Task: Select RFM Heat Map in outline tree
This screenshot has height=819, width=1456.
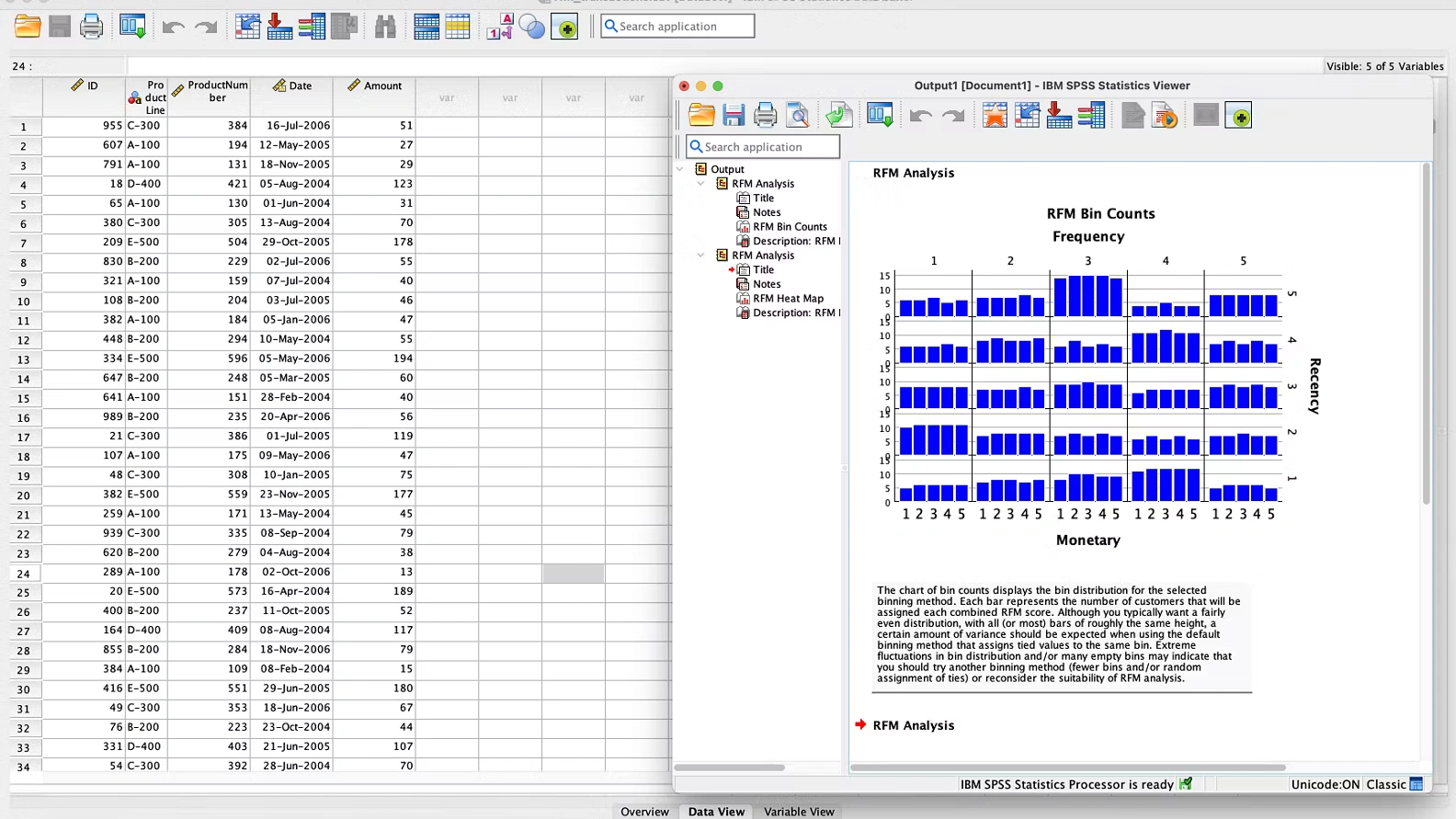Action: (788, 299)
